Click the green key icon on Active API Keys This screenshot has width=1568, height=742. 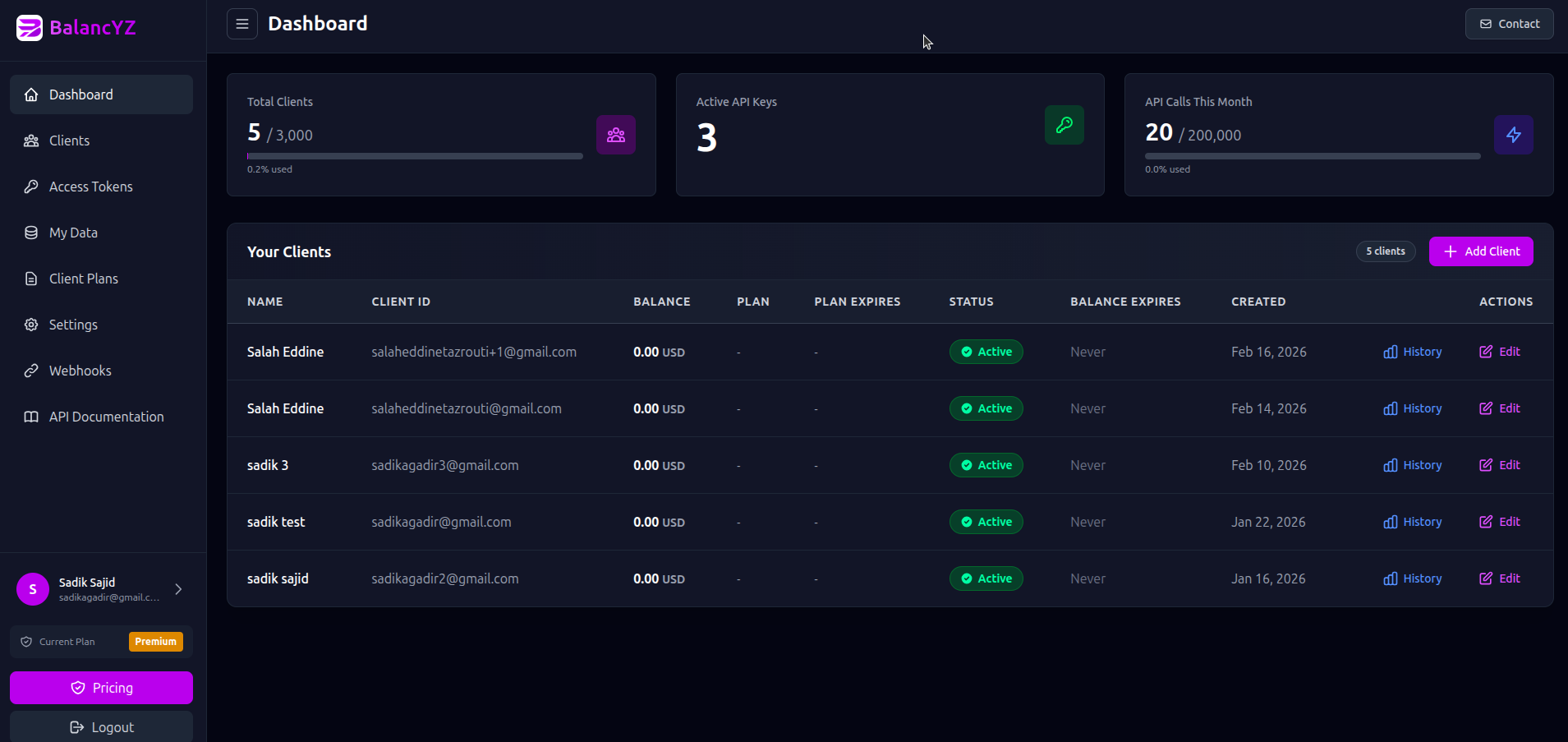coord(1064,125)
